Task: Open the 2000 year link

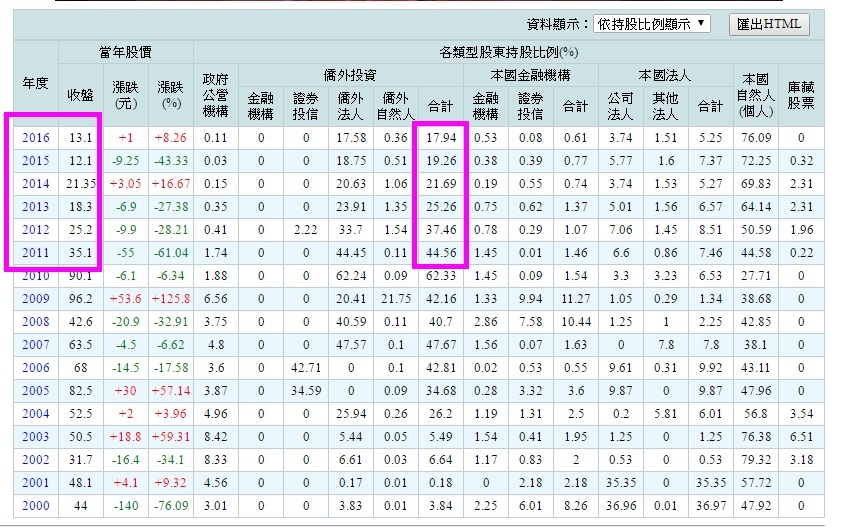Action: (36, 506)
